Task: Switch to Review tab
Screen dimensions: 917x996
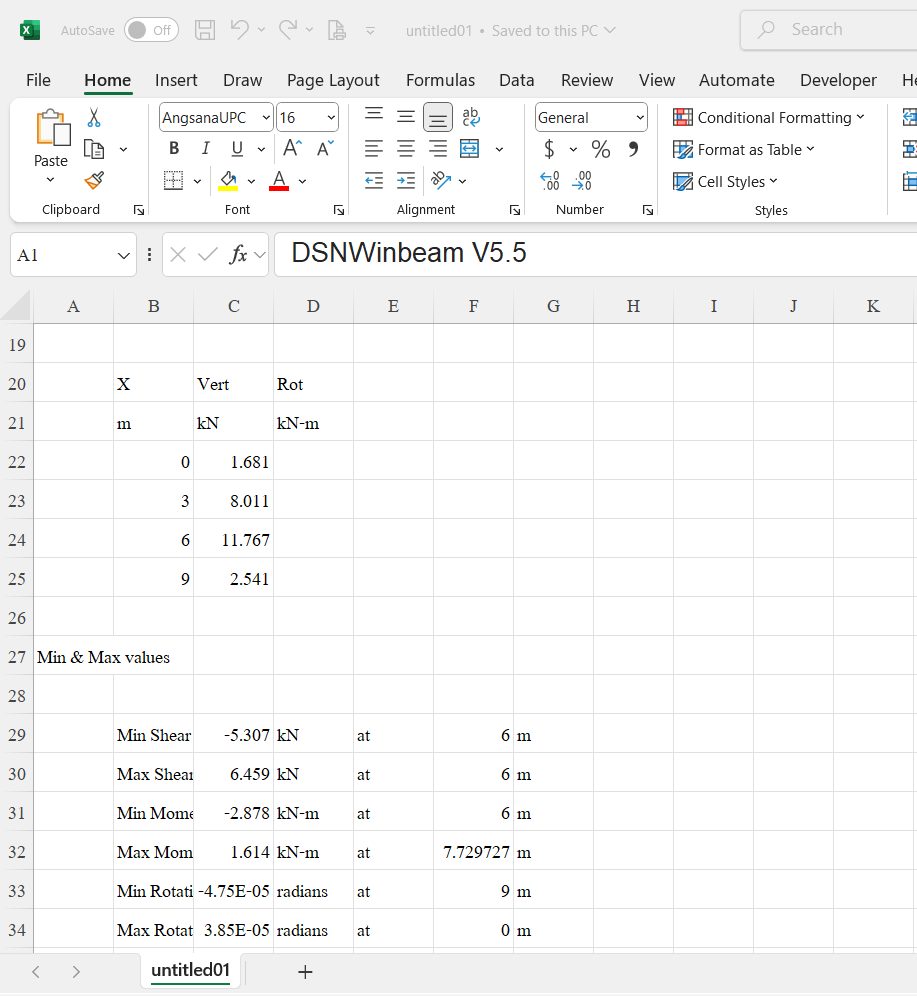Action: 587,80
